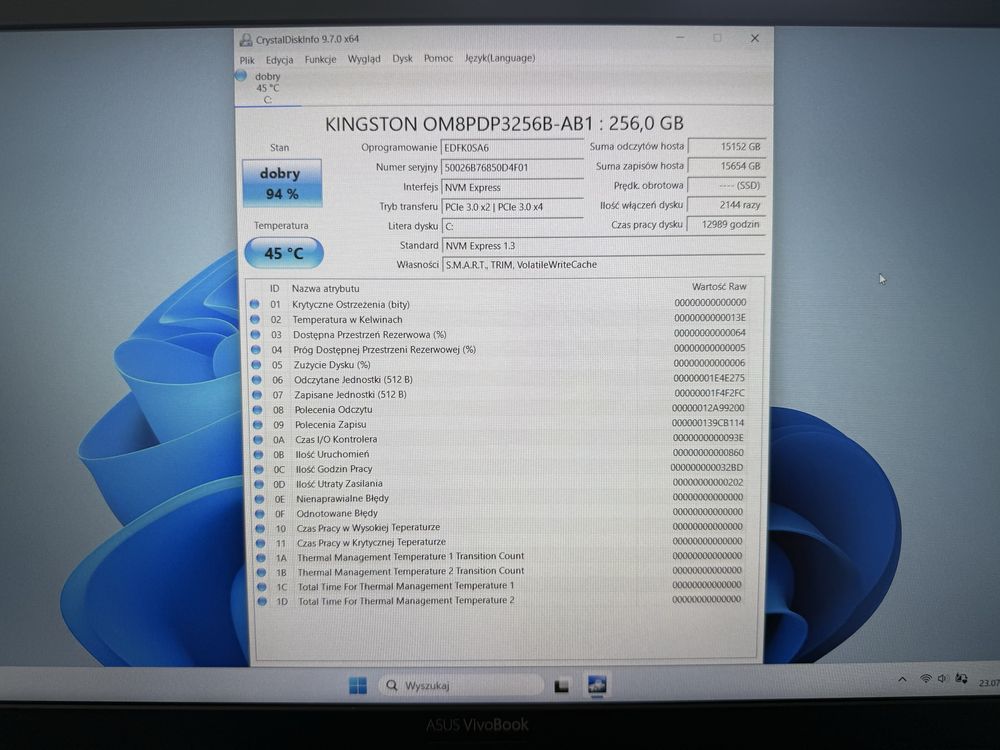Click status dot of row 1B Transition Count
The height and width of the screenshot is (750, 1000).
pos(261,572)
